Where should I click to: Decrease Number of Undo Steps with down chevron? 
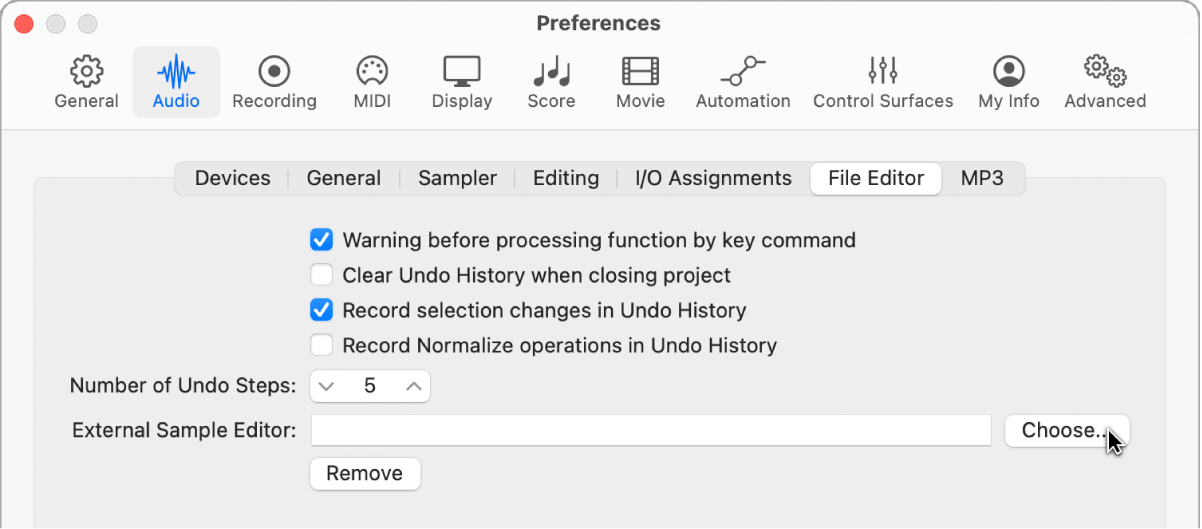(x=327, y=386)
